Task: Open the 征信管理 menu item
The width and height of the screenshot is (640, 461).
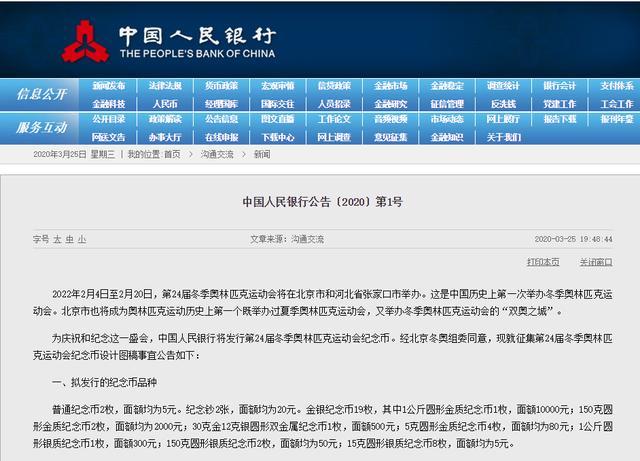Action: pyautogui.click(x=447, y=104)
